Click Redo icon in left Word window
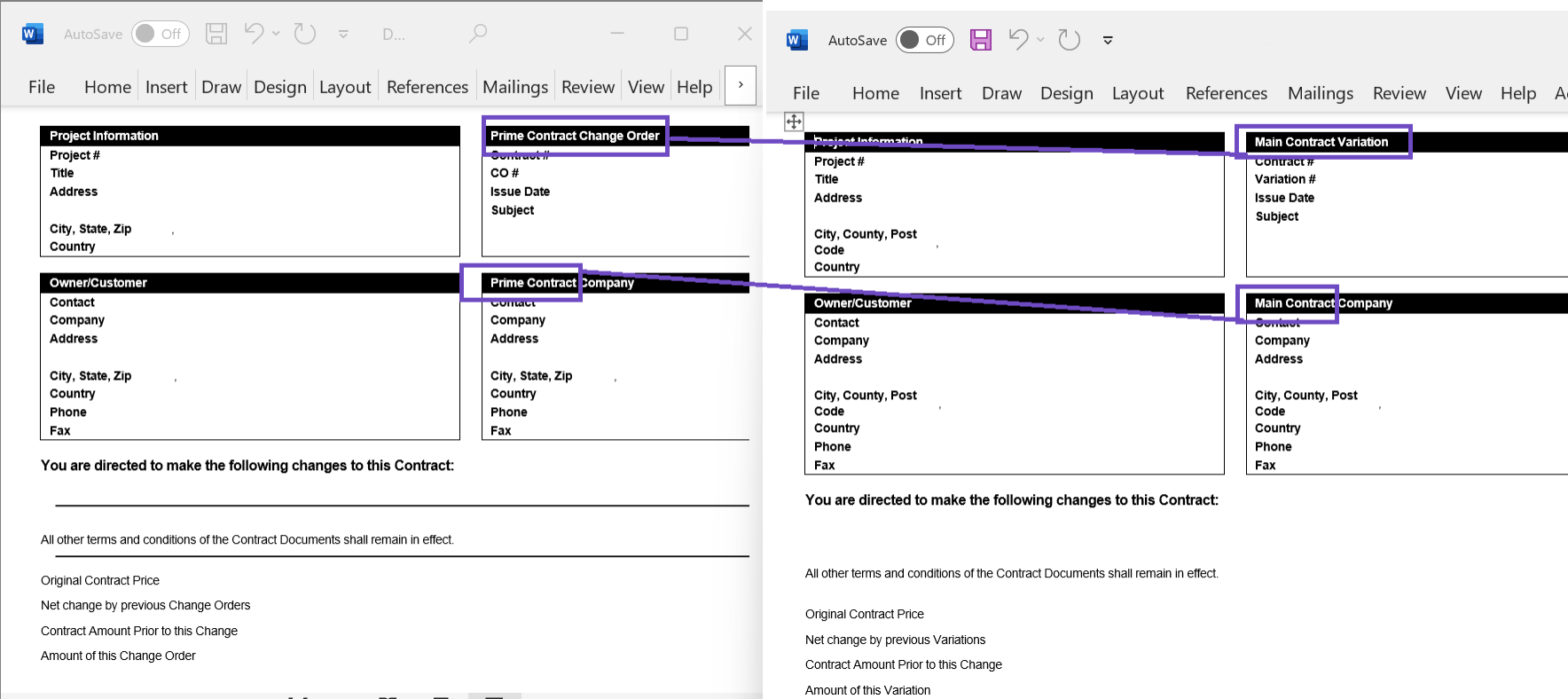This screenshot has height=699, width=1568. (x=305, y=34)
